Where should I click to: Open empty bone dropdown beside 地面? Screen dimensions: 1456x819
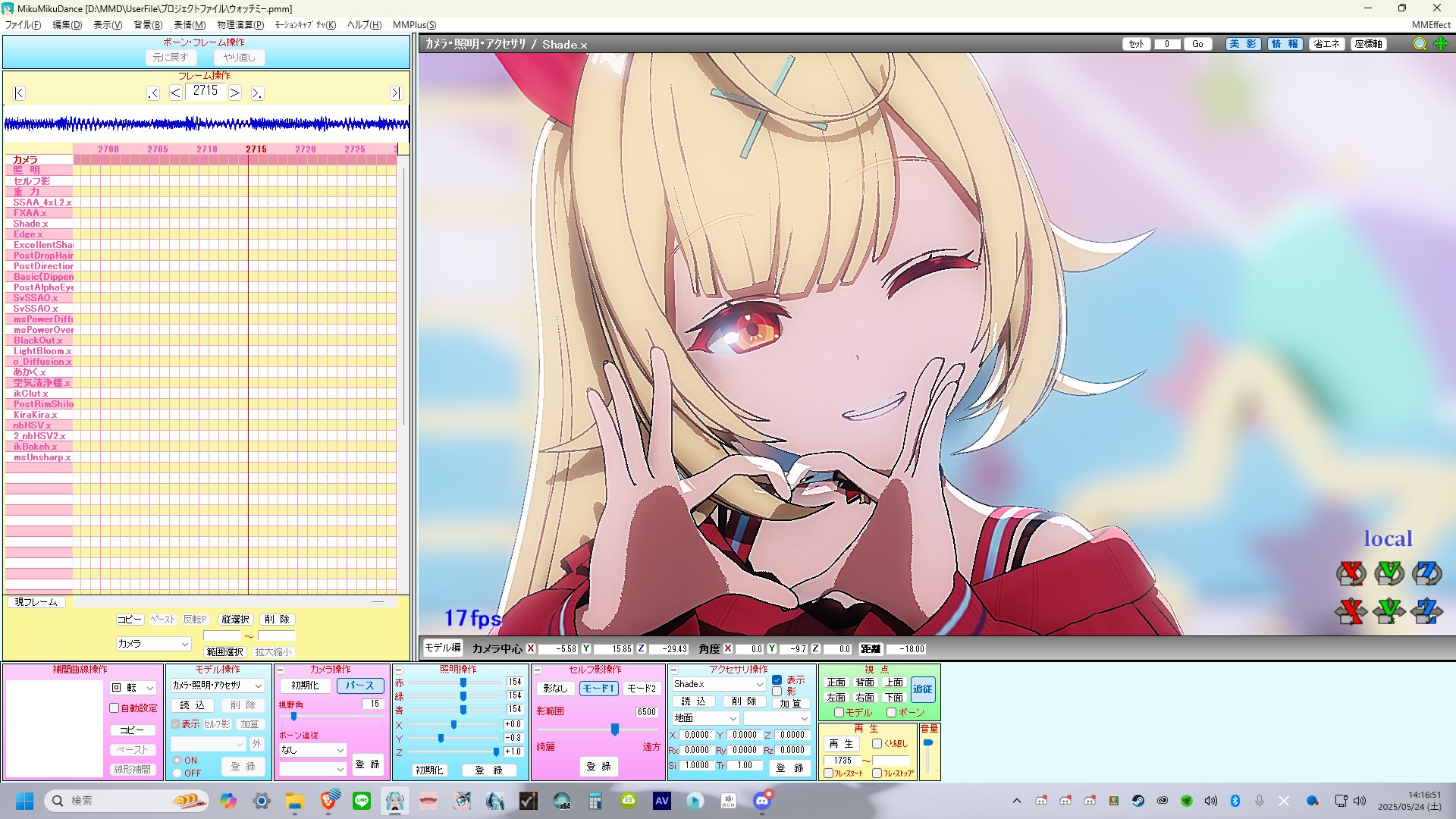(777, 718)
